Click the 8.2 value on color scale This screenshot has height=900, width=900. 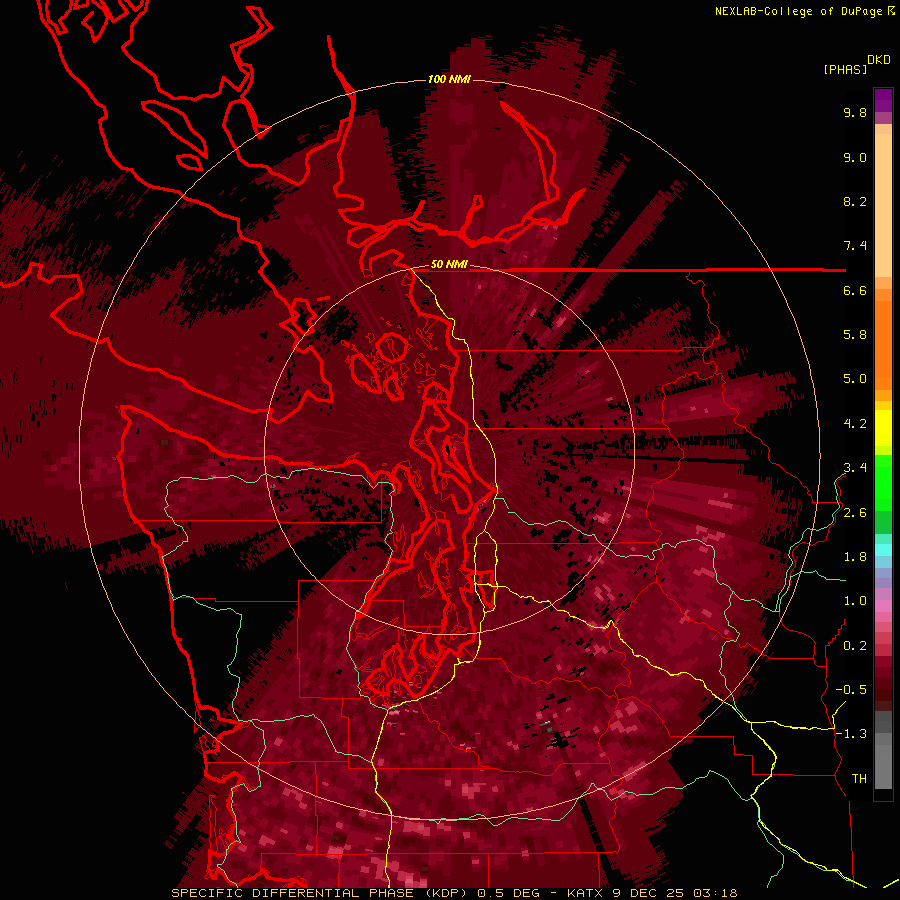pos(855,201)
